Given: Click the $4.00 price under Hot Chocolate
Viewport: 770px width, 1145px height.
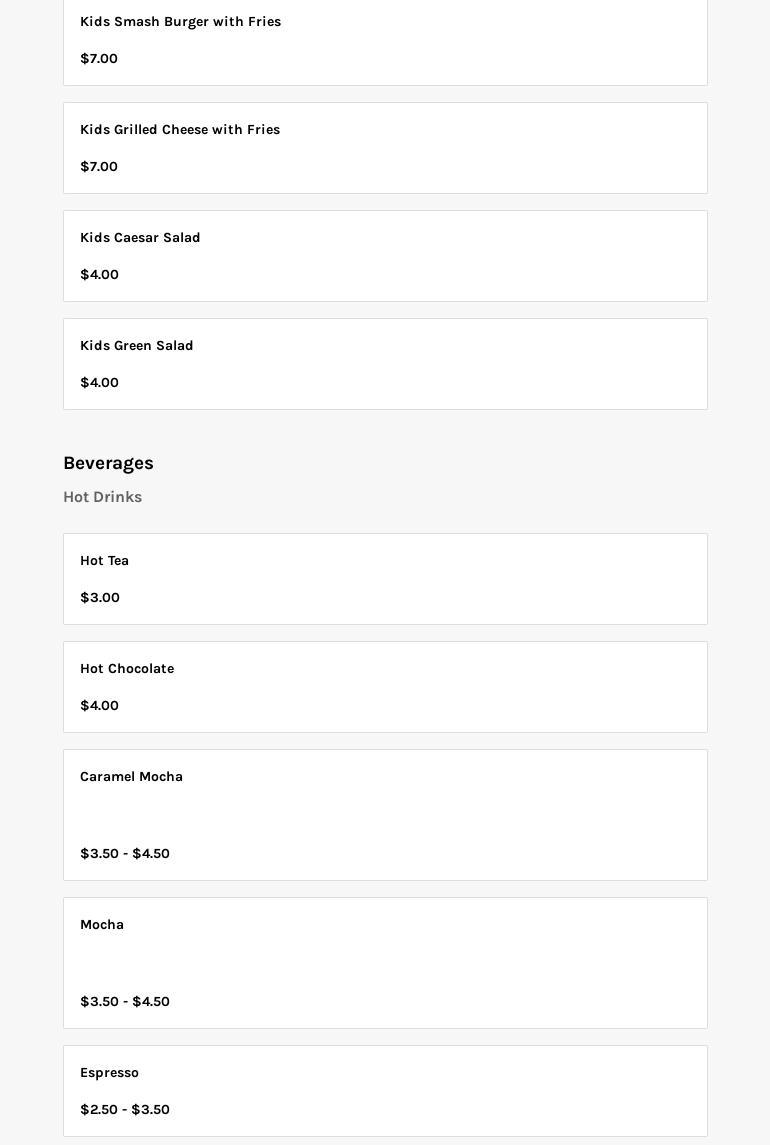Looking at the screenshot, I should pos(99,706).
